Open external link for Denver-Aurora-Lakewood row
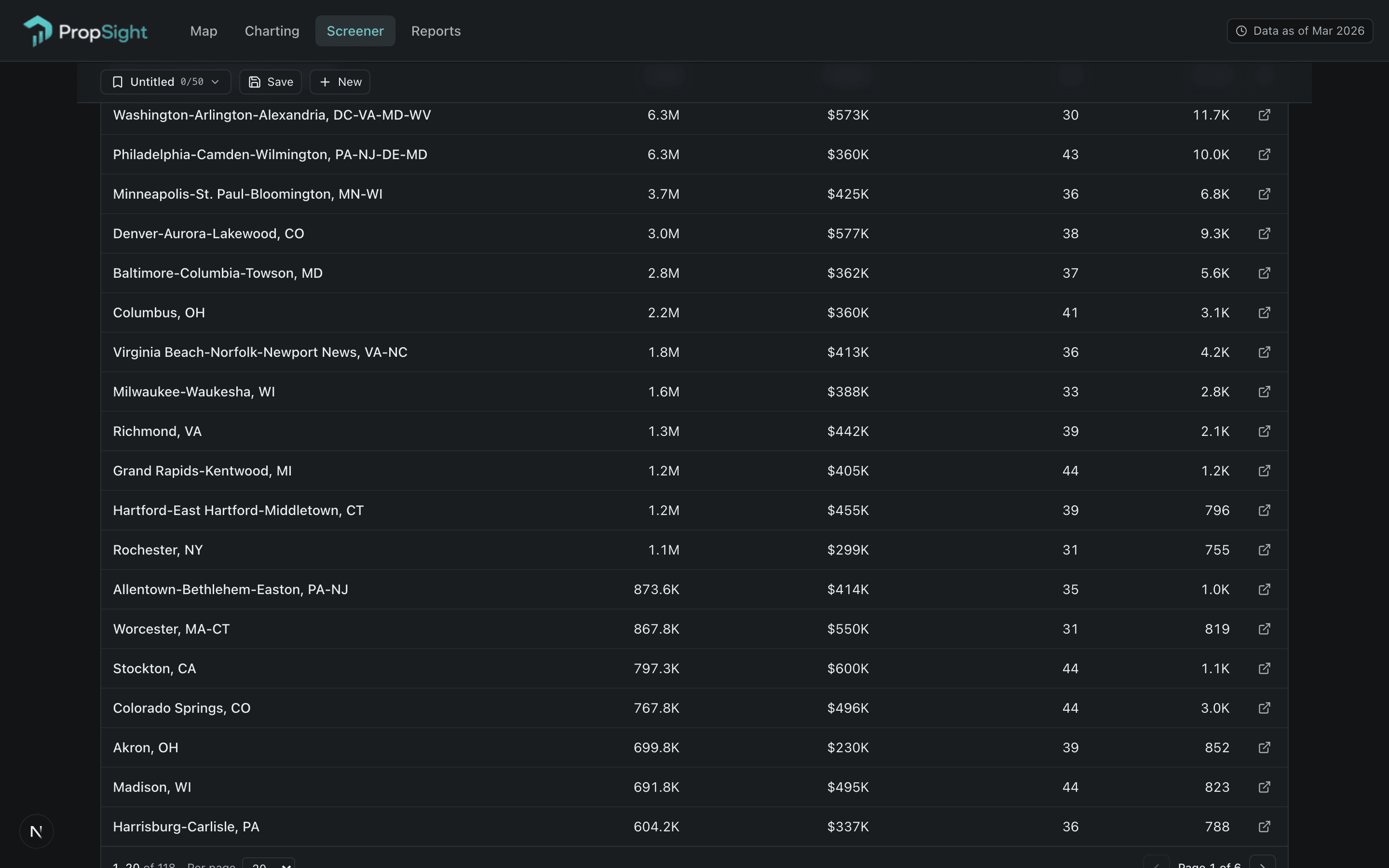This screenshot has height=868, width=1389. coord(1264,234)
